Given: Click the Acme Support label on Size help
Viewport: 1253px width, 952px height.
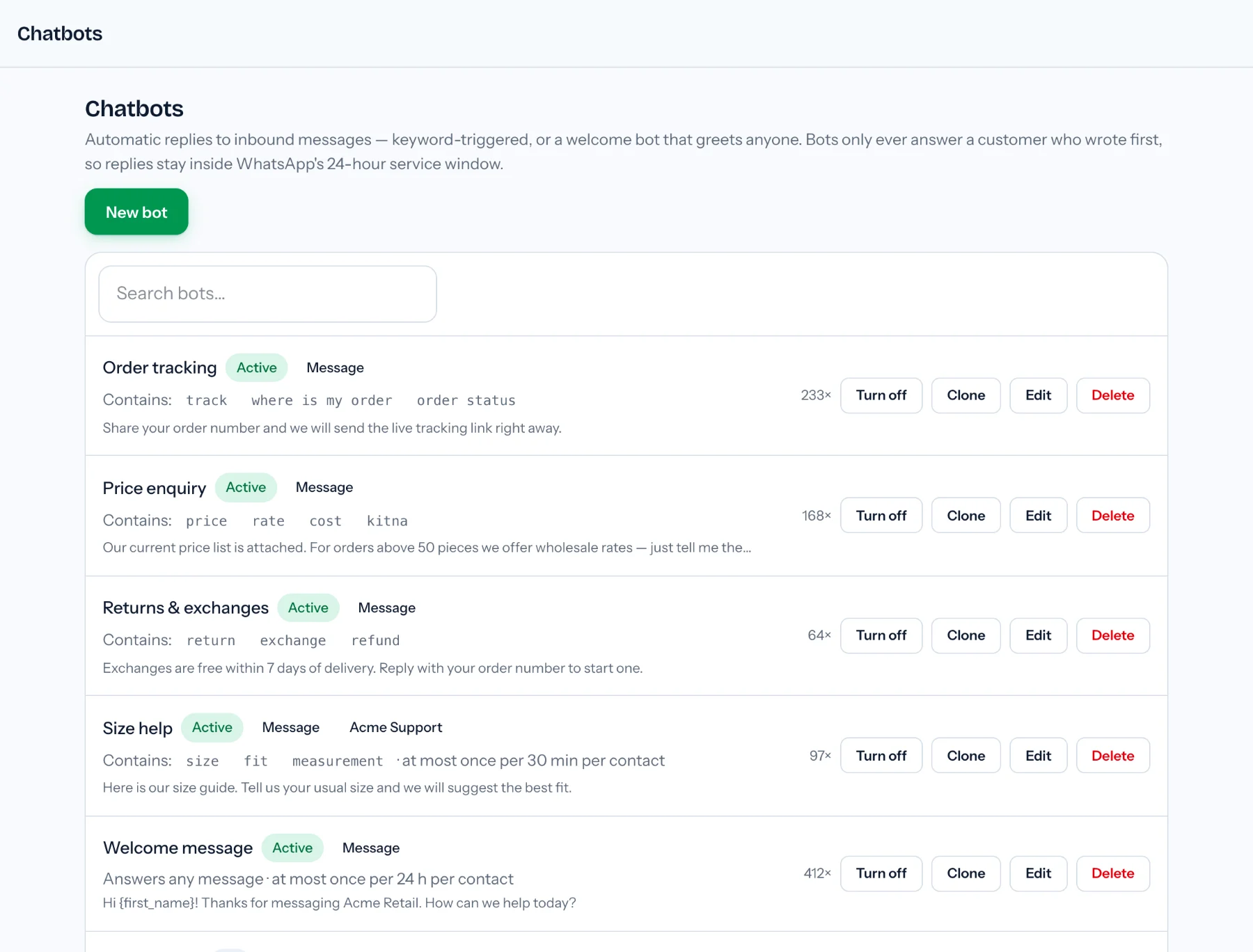Looking at the screenshot, I should [396, 727].
